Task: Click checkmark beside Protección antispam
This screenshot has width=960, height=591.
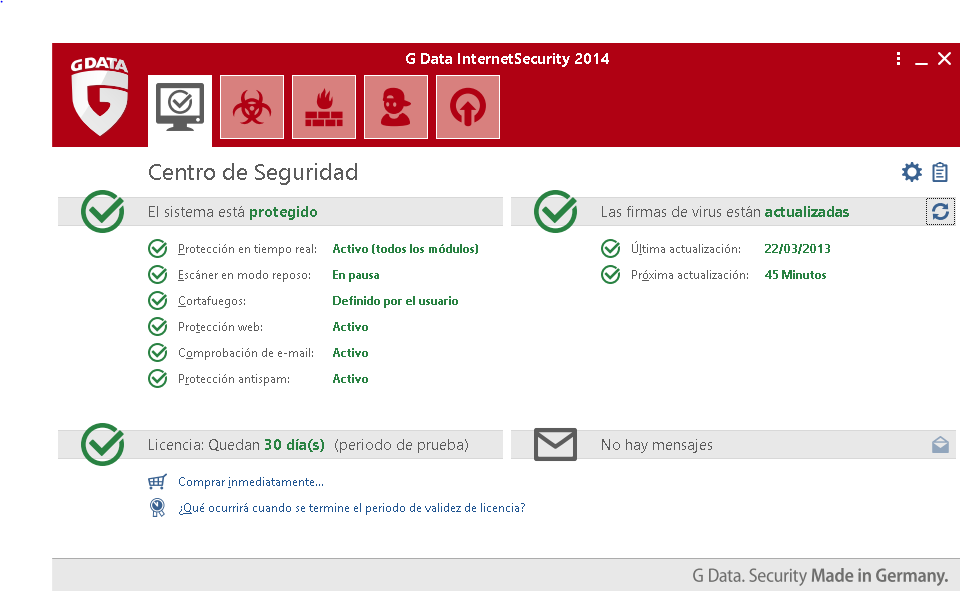Action: [x=158, y=378]
